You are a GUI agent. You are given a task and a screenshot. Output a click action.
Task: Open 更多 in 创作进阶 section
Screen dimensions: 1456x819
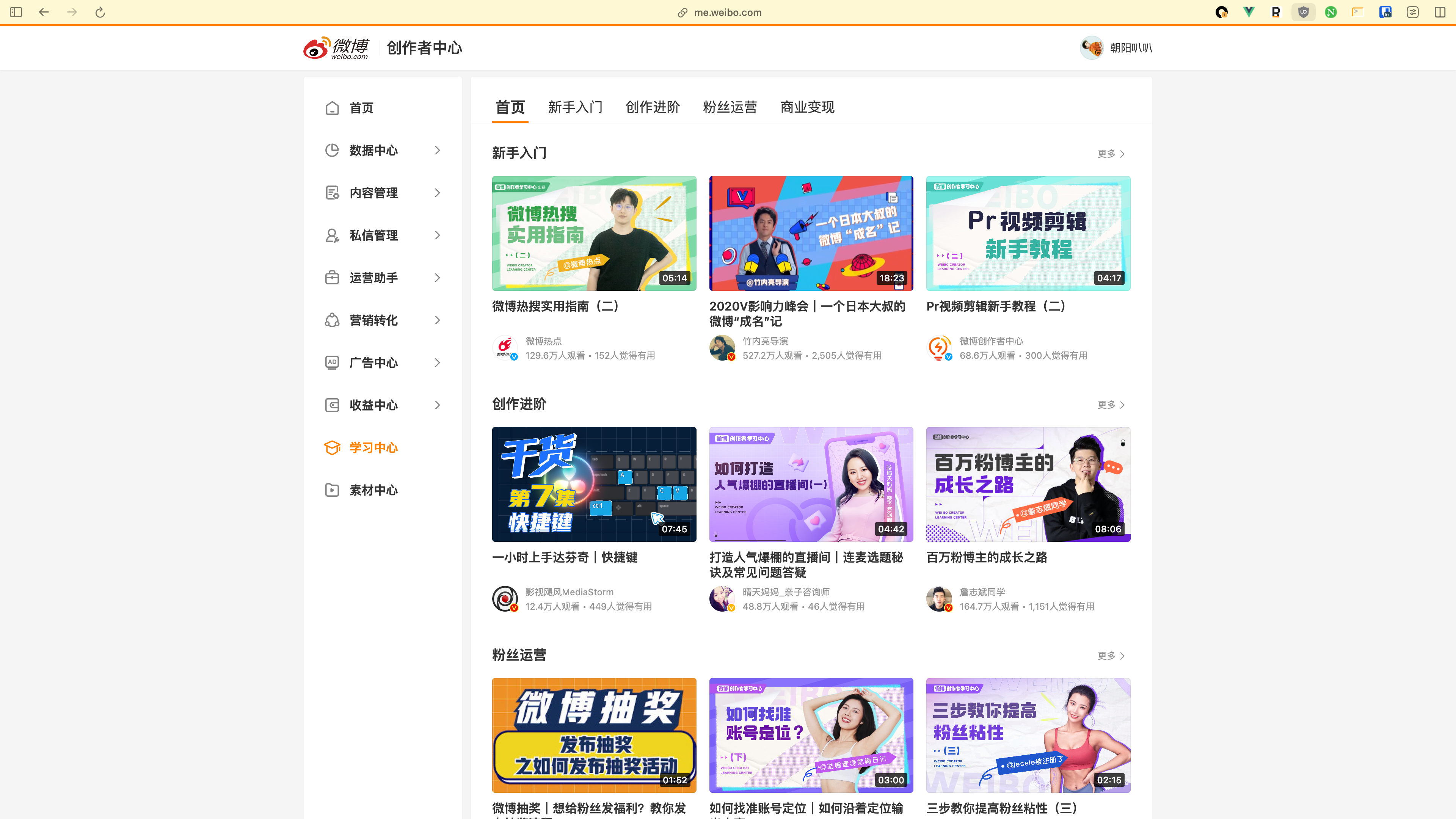[x=1111, y=405]
